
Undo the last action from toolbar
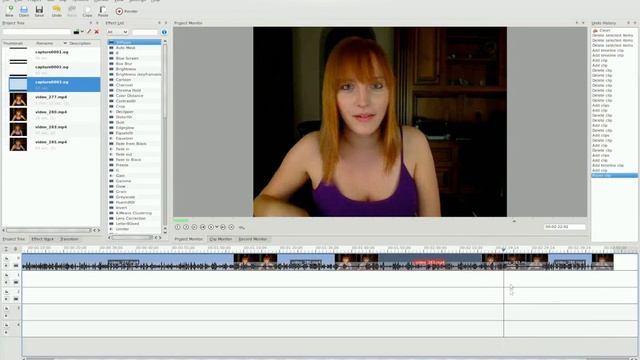[x=56, y=11]
